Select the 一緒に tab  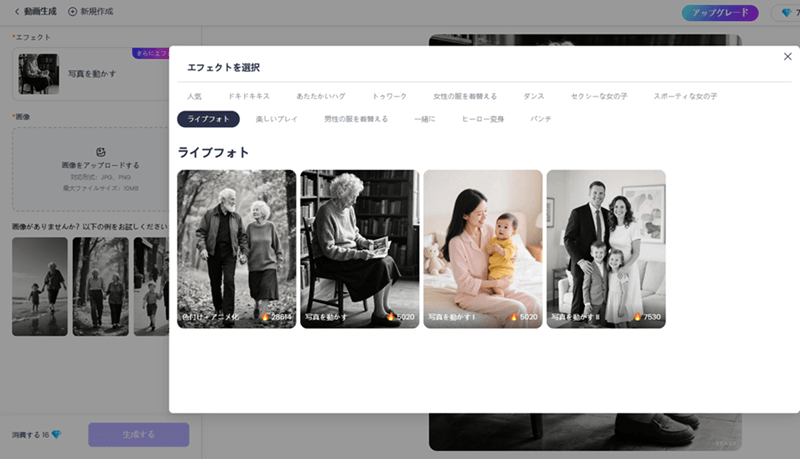click(x=424, y=119)
